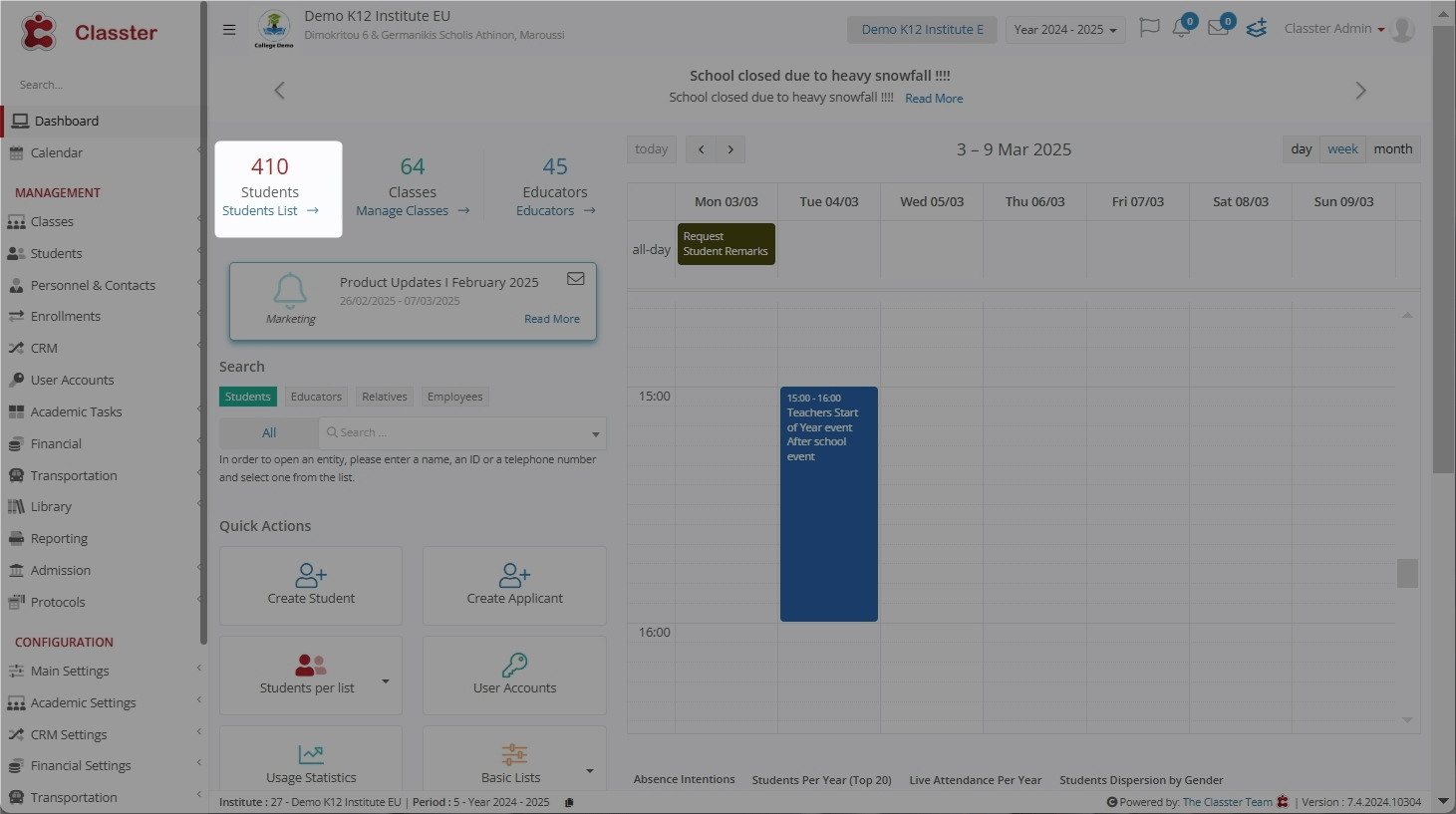Switch search filter to Employees

click(x=454, y=397)
